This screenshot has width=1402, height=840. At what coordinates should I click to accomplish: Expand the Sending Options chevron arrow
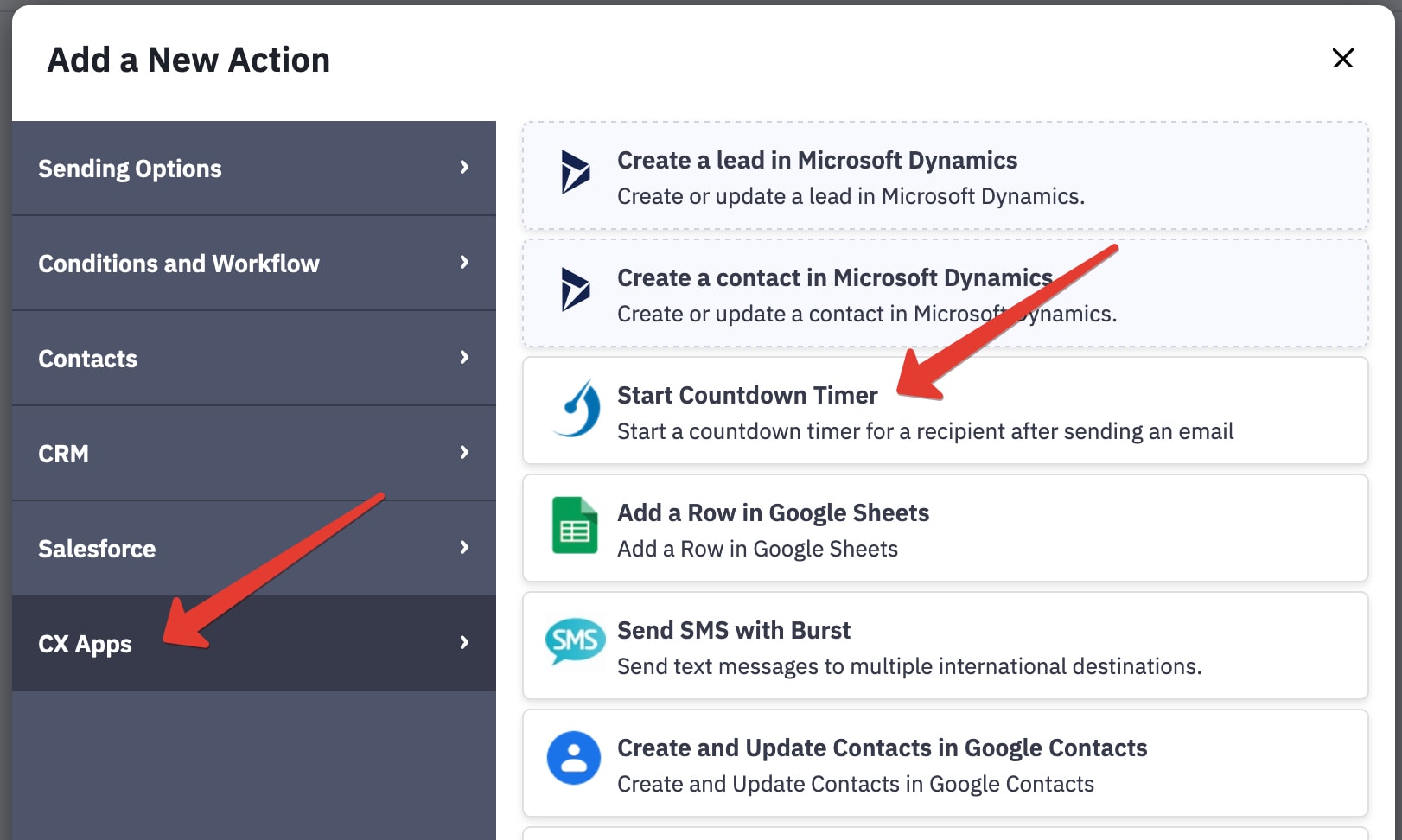click(x=464, y=168)
